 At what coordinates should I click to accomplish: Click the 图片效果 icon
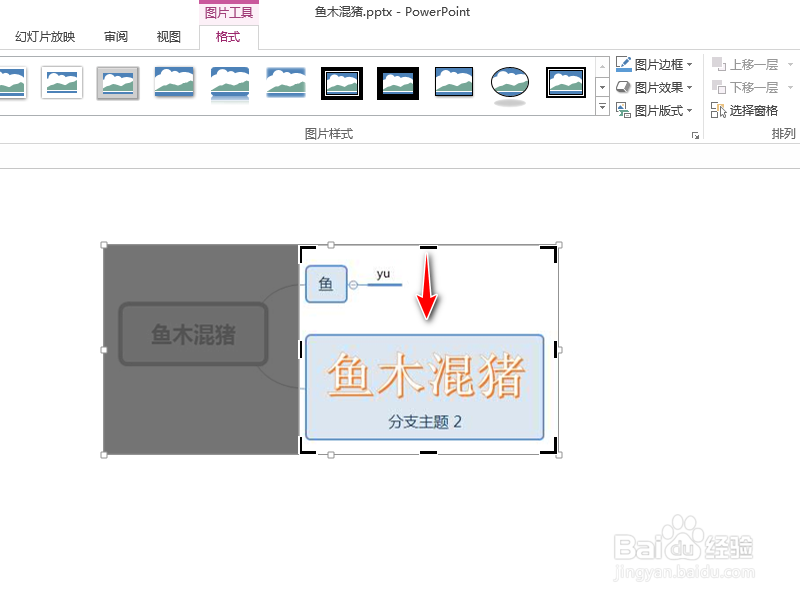click(623, 87)
